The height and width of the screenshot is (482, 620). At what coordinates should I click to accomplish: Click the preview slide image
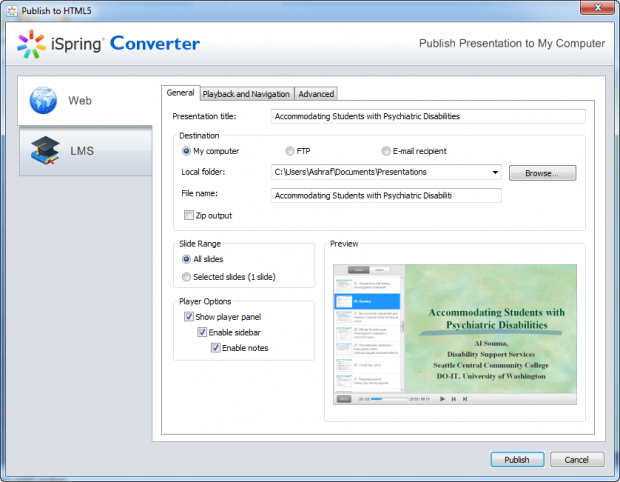pos(491,329)
